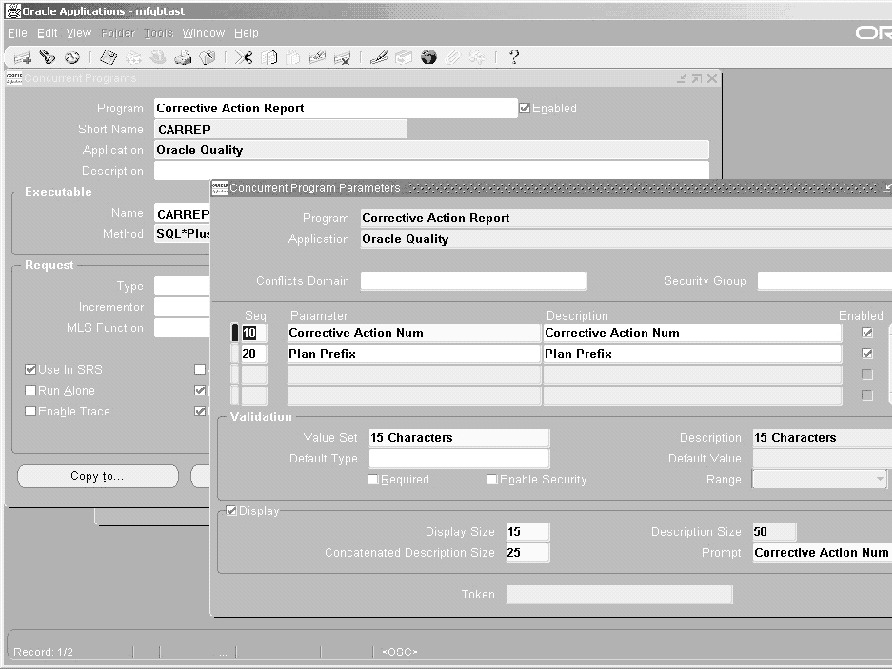
Task: Click the Cut scissors toolbar icon
Action: [243, 57]
